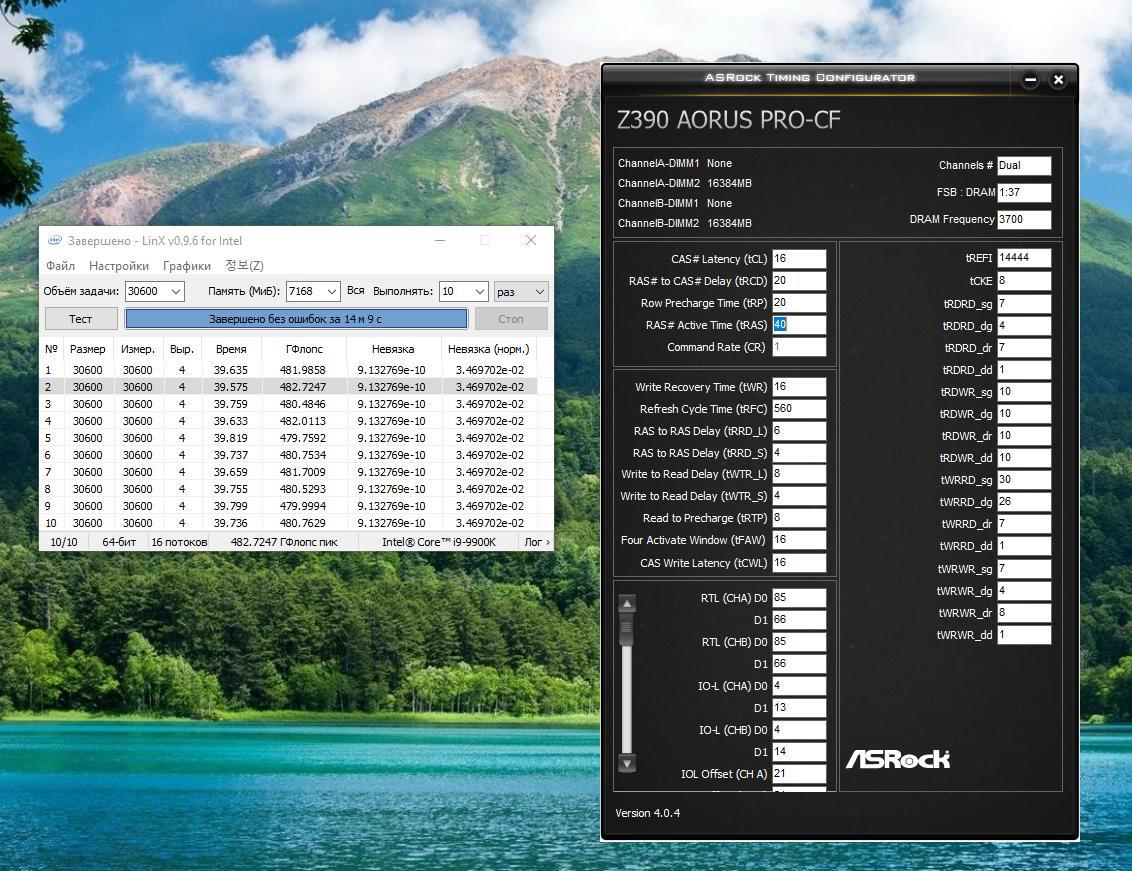Click the tREFI field showing 14444
The height and width of the screenshot is (871, 1132).
point(1024,258)
